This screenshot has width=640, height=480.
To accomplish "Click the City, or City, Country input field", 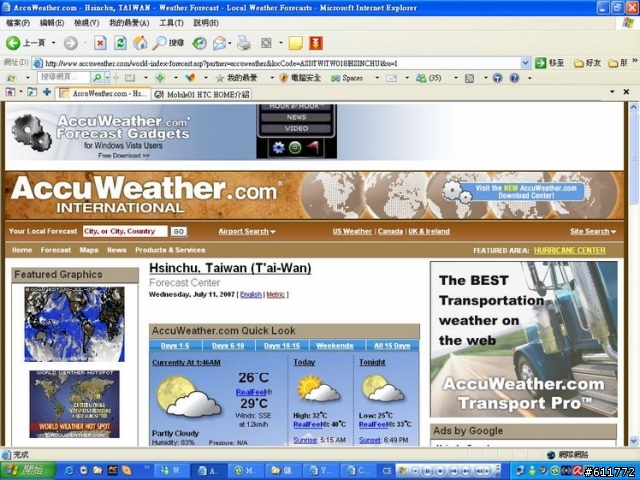I will pyautogui.click(x=125, y=231).
